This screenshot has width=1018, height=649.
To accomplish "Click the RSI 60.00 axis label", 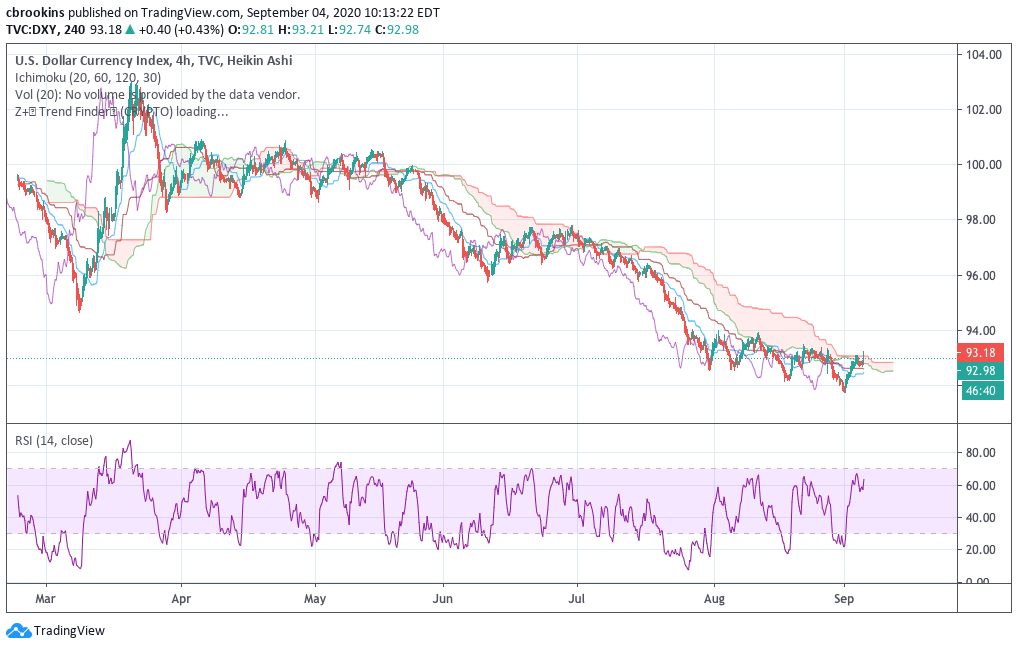I will [980, 485].
